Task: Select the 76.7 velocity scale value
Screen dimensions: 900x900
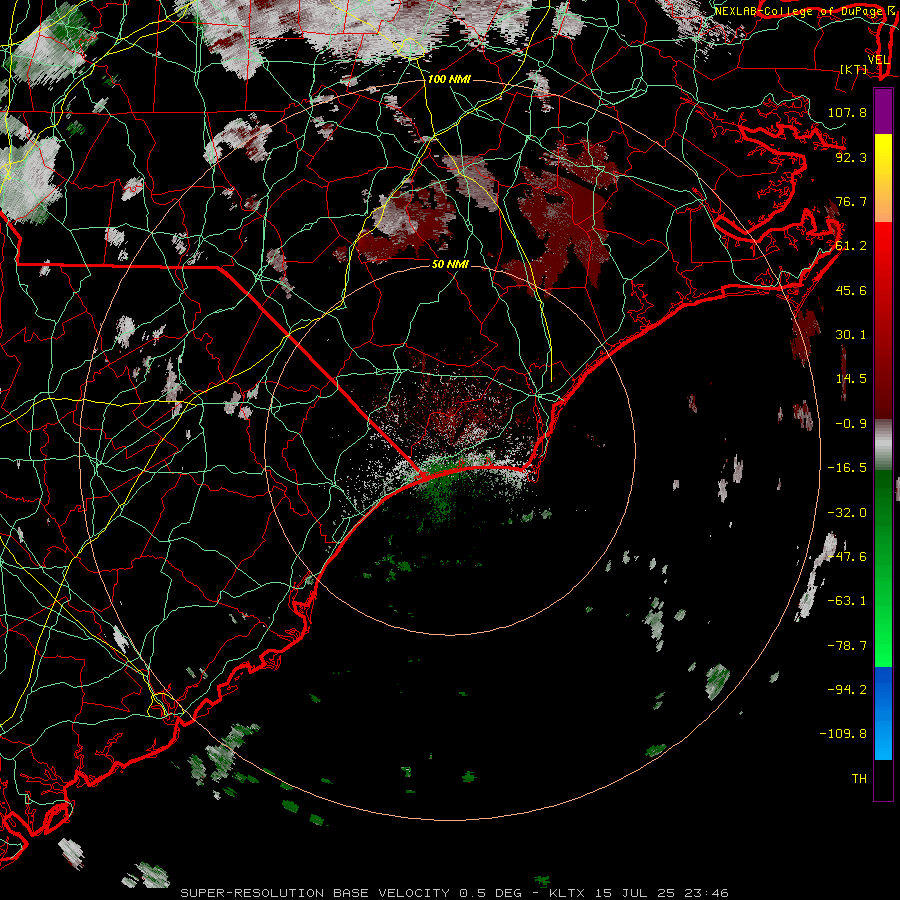Action: [851, 201]
